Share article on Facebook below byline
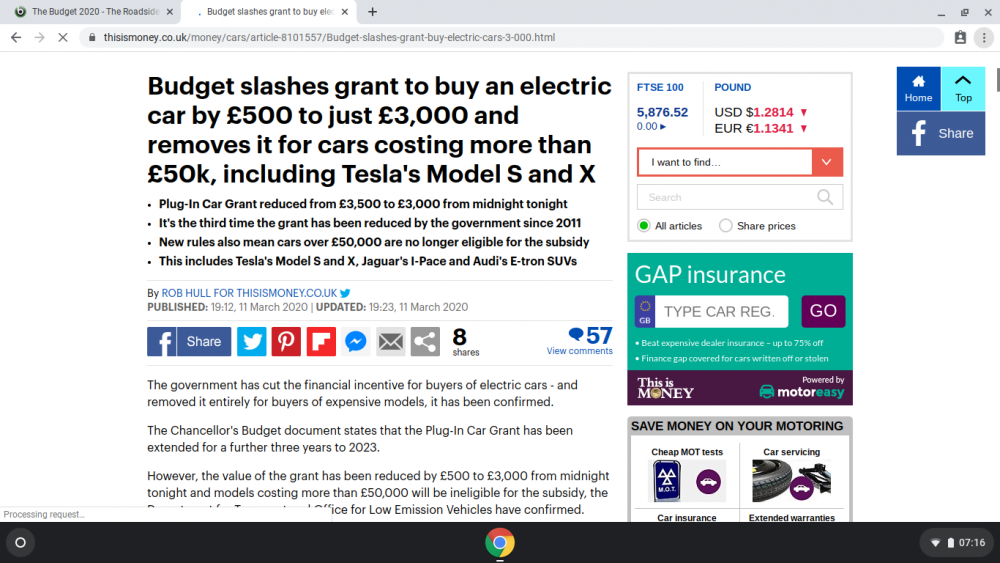The height and width of the screenshot is (563, 1000). click(189, 342)
